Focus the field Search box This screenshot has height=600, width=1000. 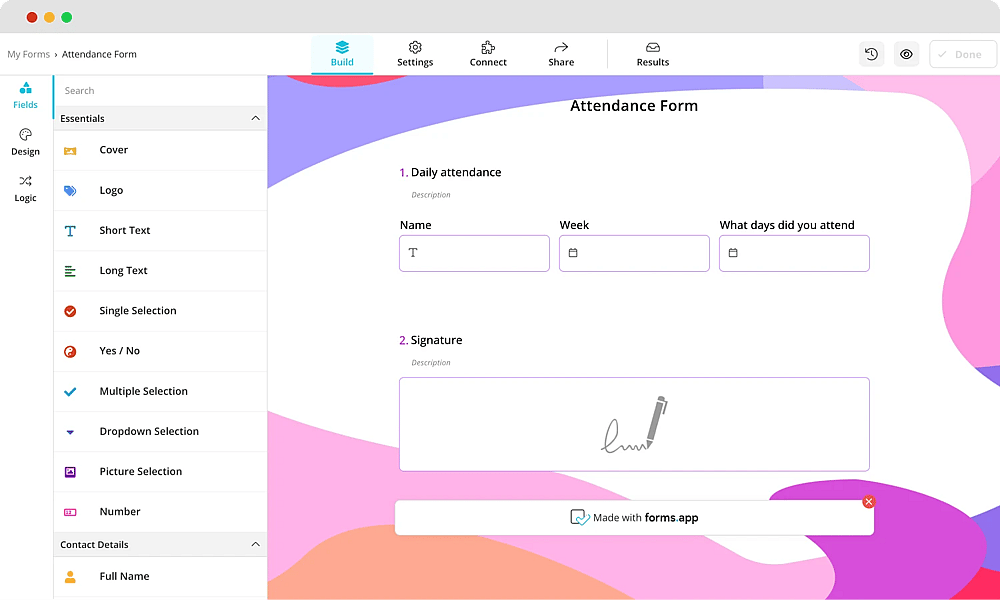(159, 91)
